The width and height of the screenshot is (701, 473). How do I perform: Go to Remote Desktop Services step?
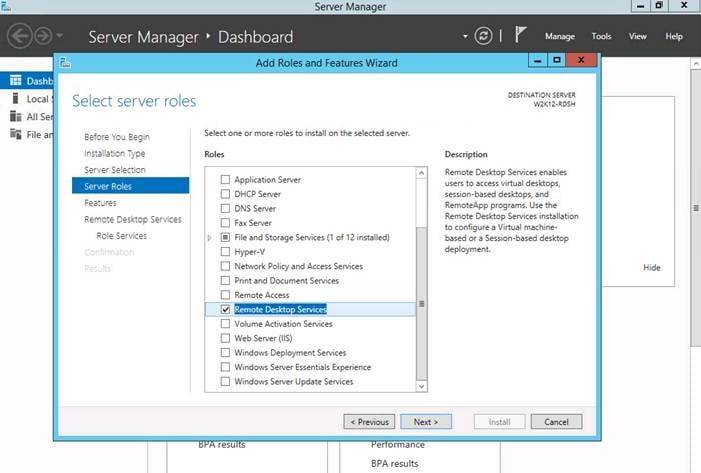point(133,219)
